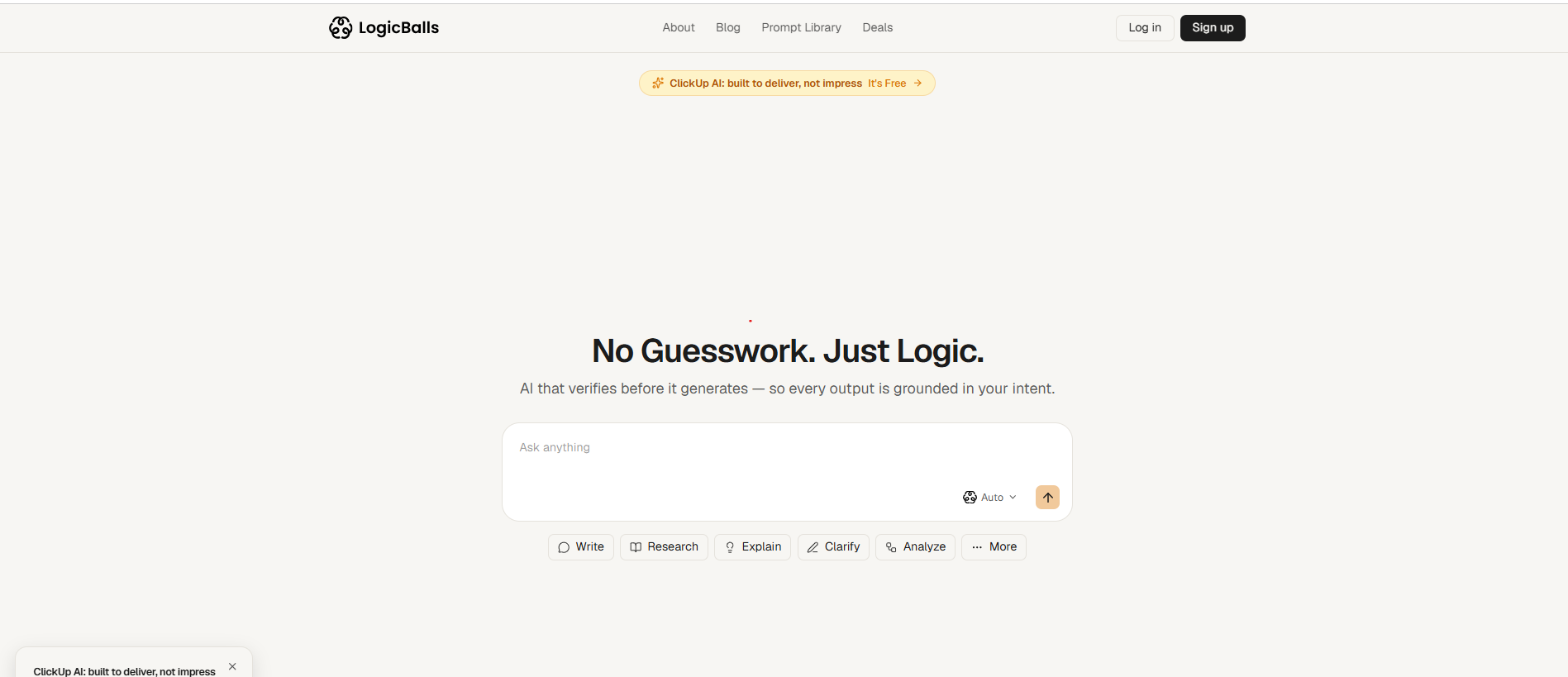This screenshot has height=677, width=1568.
Task: Focus the Ask anything input field
Action: click(x=787, y=472)
